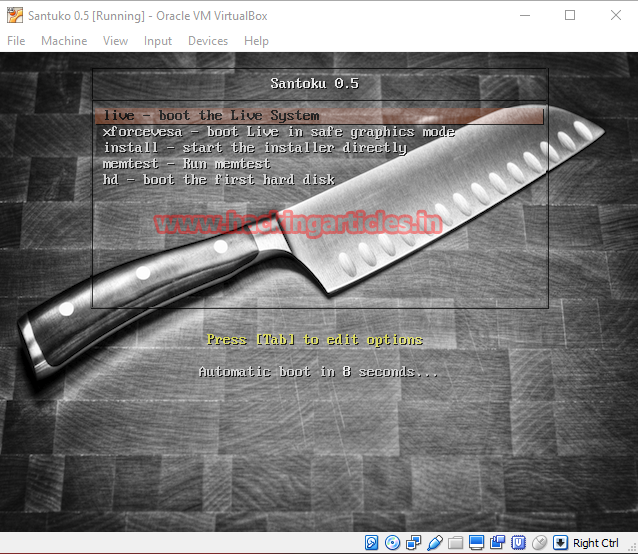Click the 'Automatic boot in 8 seconds' text
The image size is (638, 554).
[x=318, y=372]
